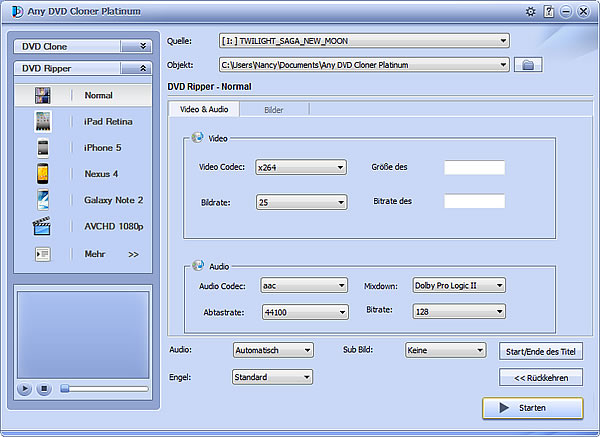Click the Mehr list icon
The height and width of the screenshot is (437, 600).
coord(42,254)
